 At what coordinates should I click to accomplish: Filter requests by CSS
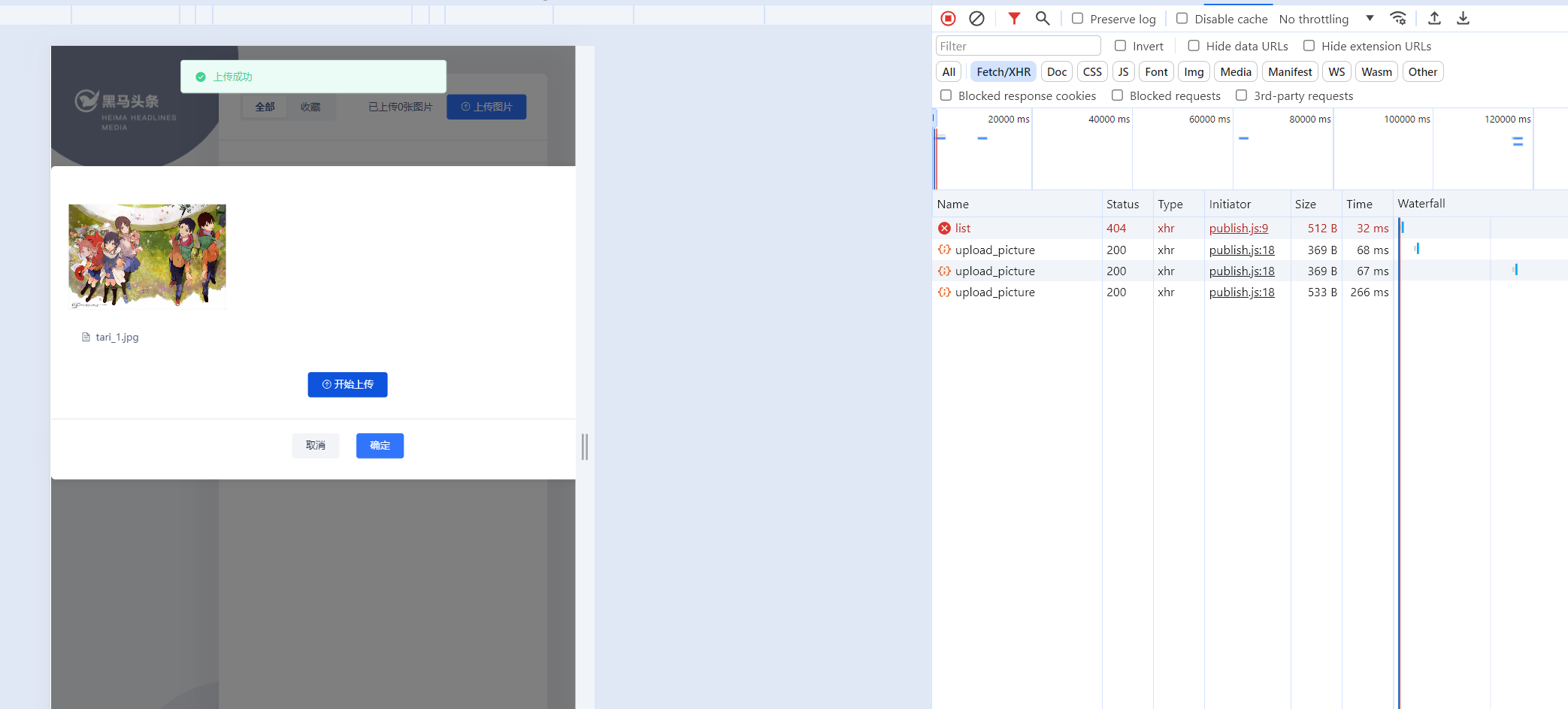1092,72
